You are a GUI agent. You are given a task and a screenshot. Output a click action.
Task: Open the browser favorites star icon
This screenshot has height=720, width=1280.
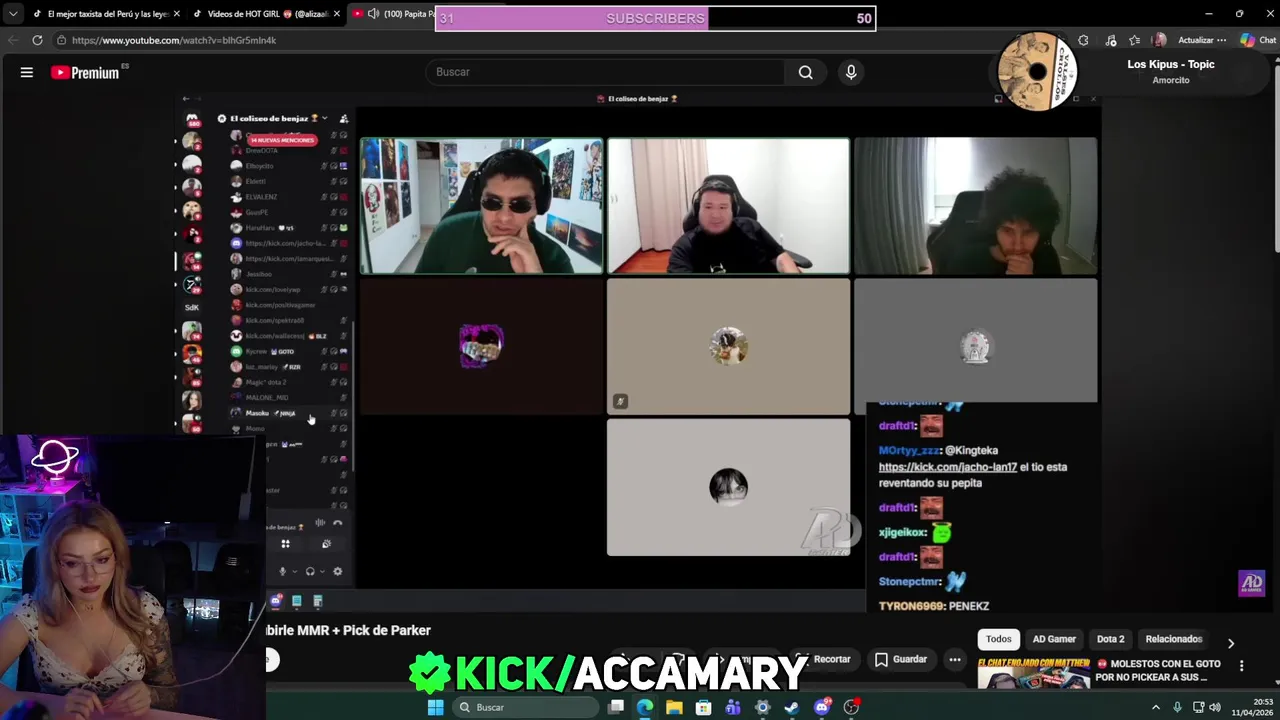[1135, 40]
